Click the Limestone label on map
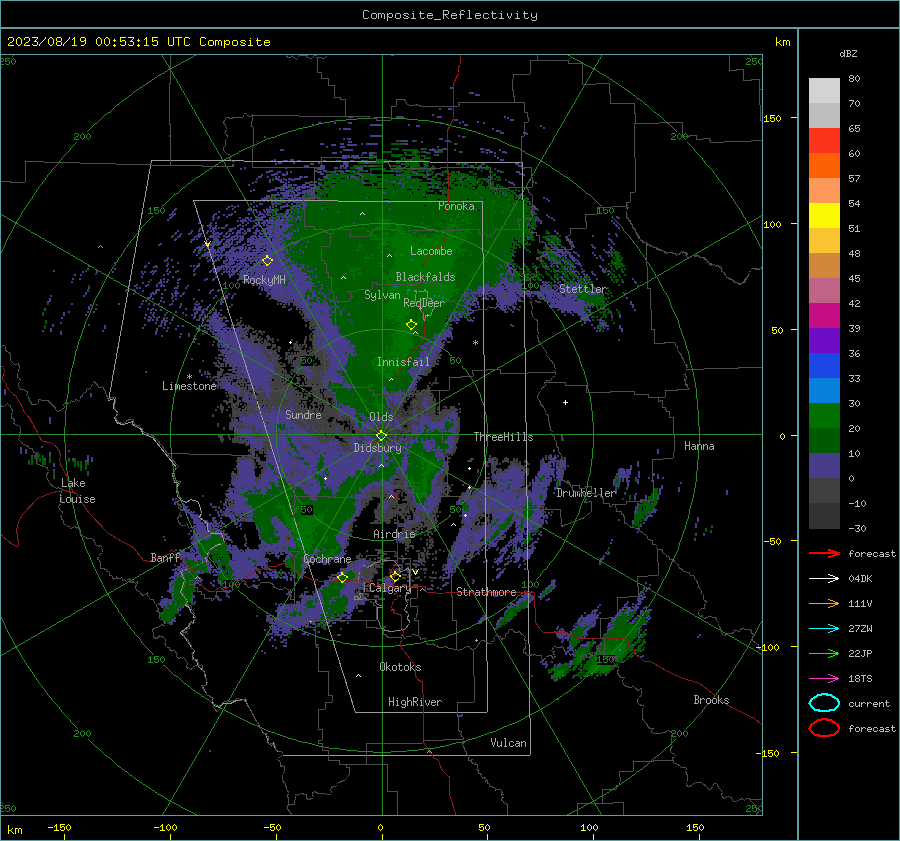 (189, 386)
